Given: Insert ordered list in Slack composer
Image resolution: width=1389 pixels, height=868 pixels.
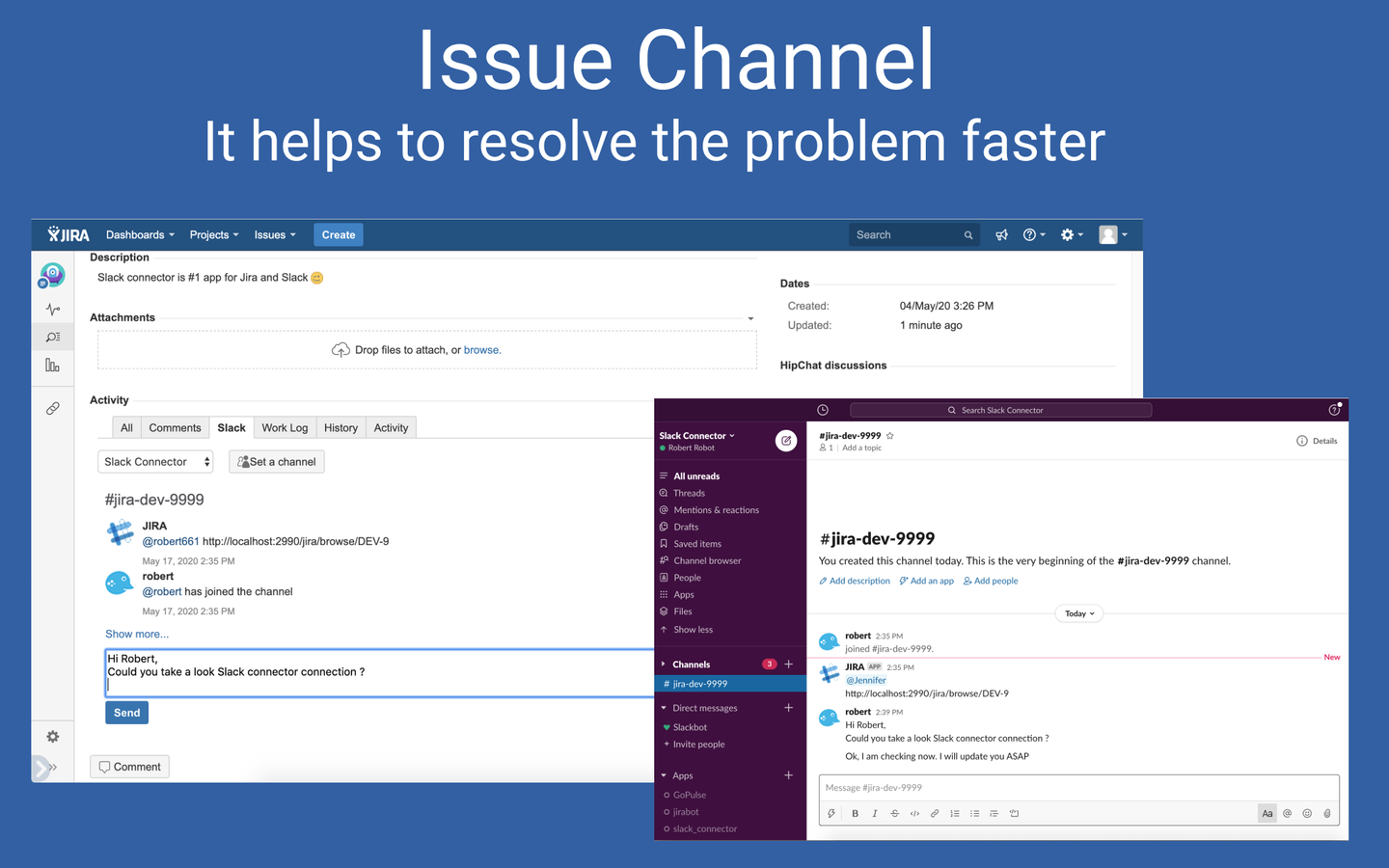Looking at the screenshot, I should click(x=954, y=813).
